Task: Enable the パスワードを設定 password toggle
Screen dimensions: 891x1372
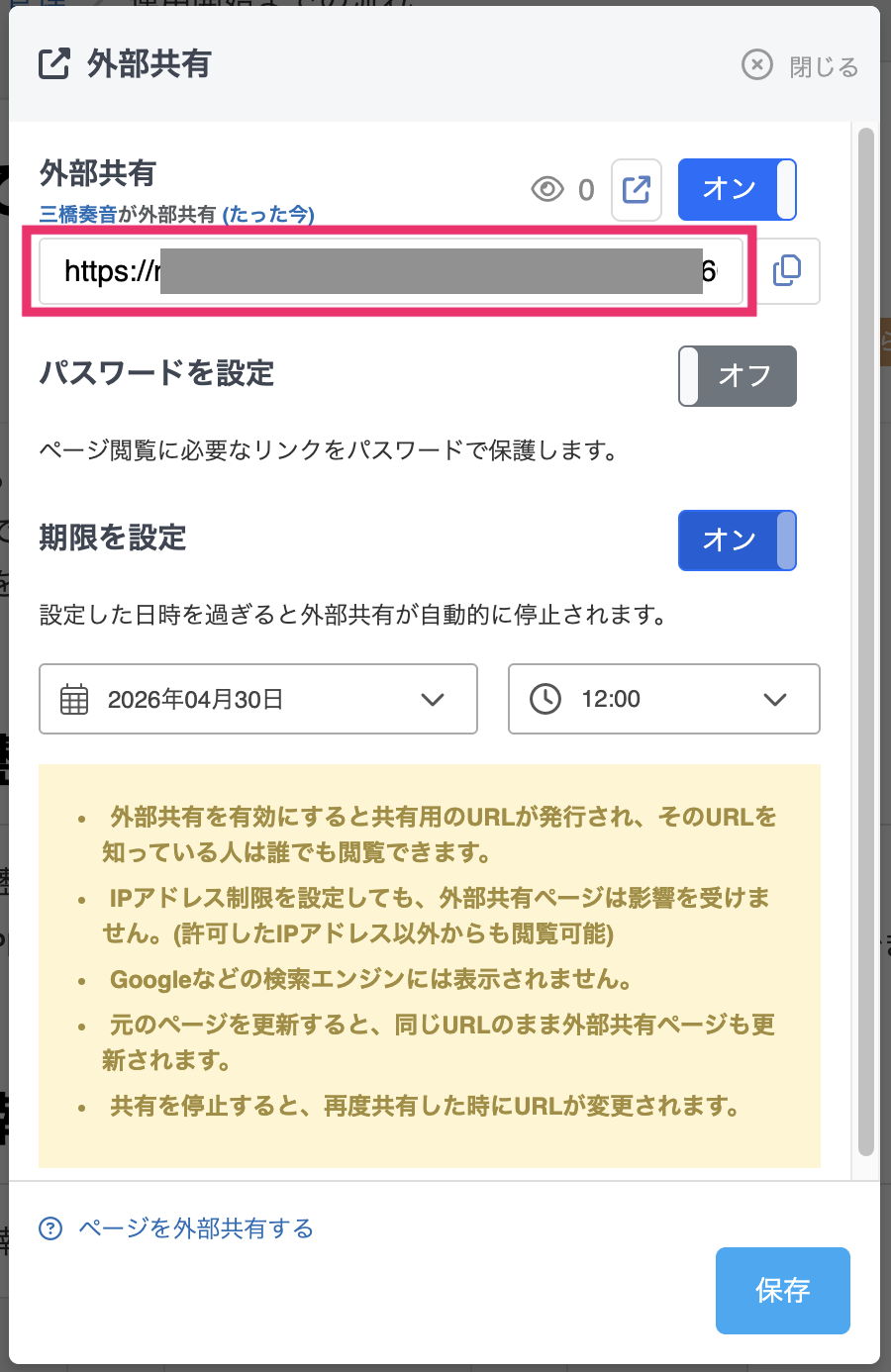Action: 738,376
